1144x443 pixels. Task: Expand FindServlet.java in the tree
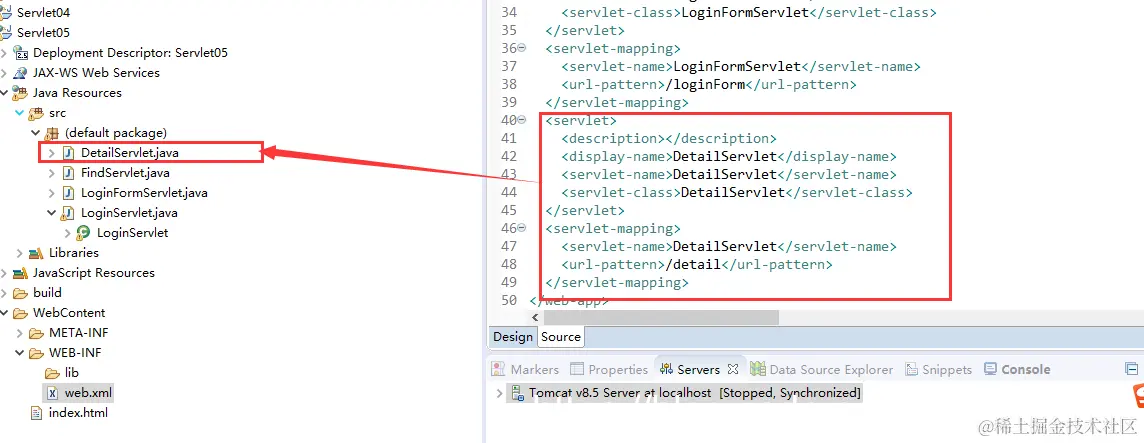pyautogui.click(x=51, y=173)
